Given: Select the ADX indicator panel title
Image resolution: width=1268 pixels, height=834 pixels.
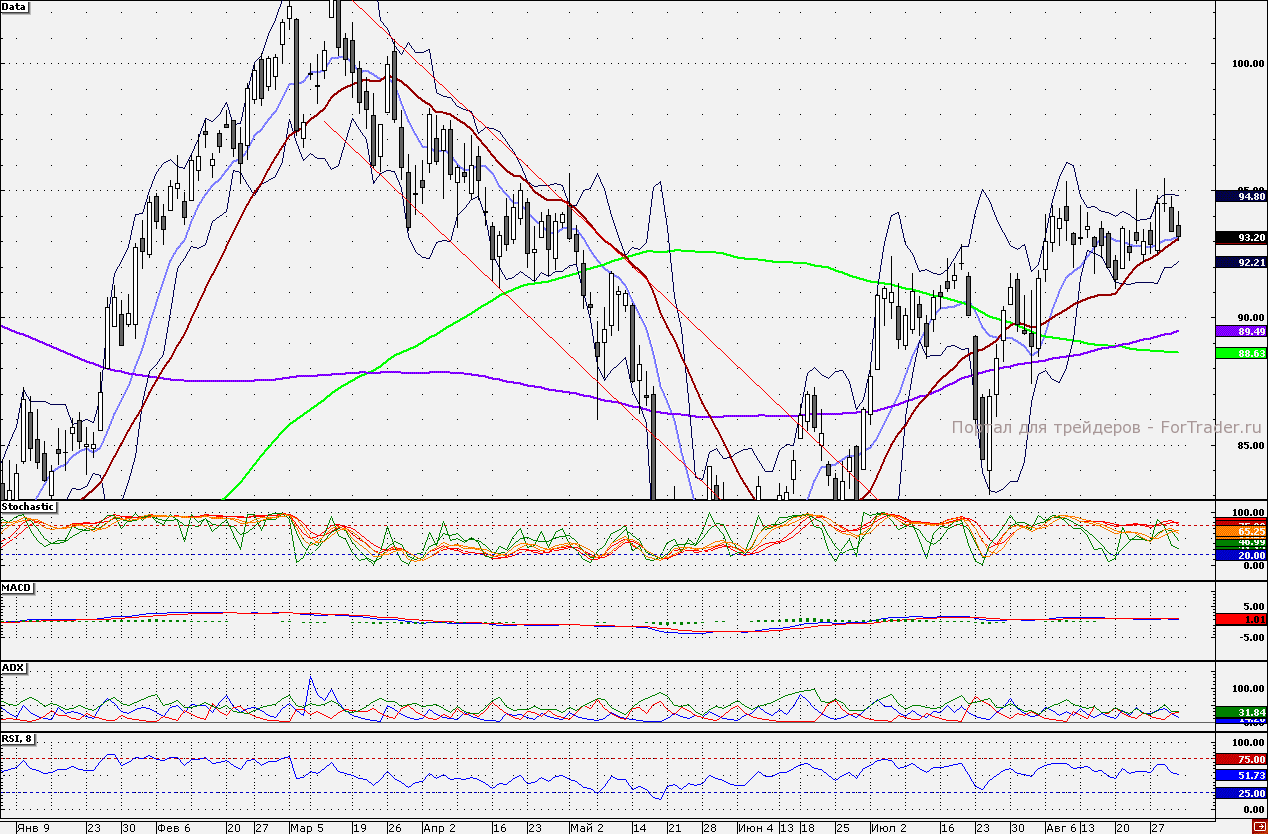Looking at the screenshot, I should (x=14, y=667).
